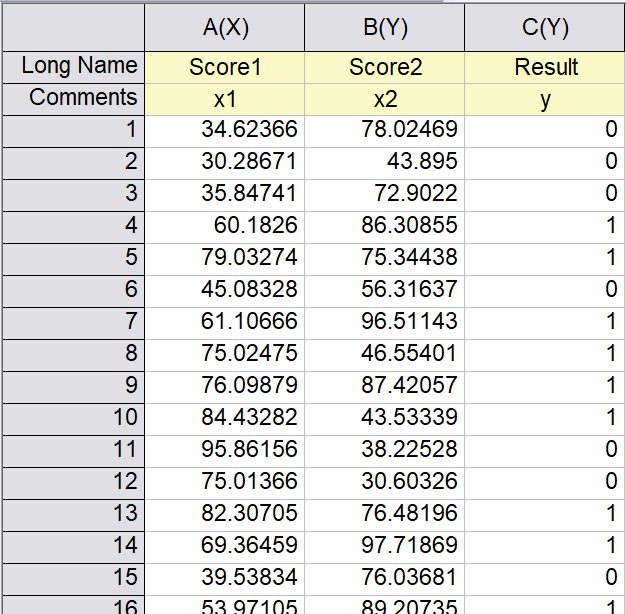Select cell with value 60.1826
This screenshot has height=614, width=626.
click(x=225, y=227)
